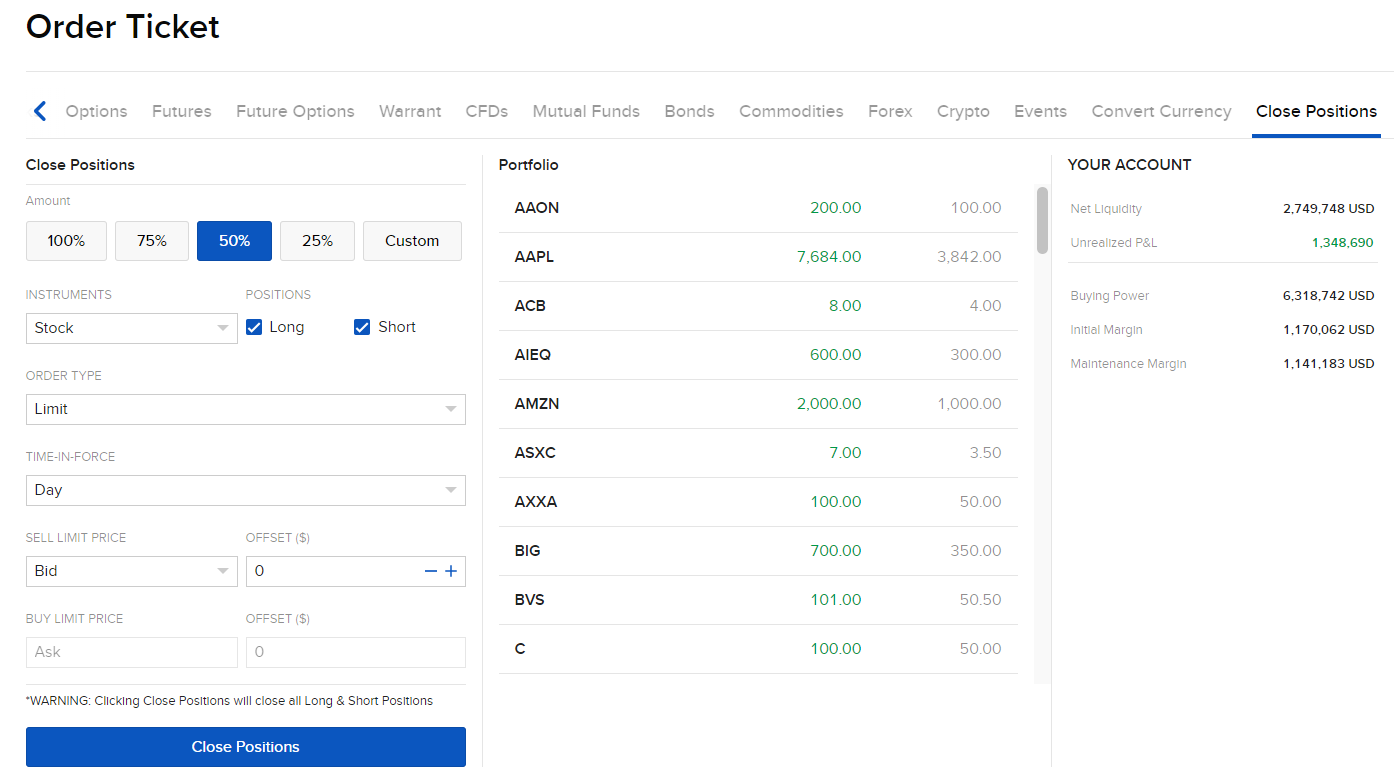Select the AAPL row in Portfolio

coord(757,257)
